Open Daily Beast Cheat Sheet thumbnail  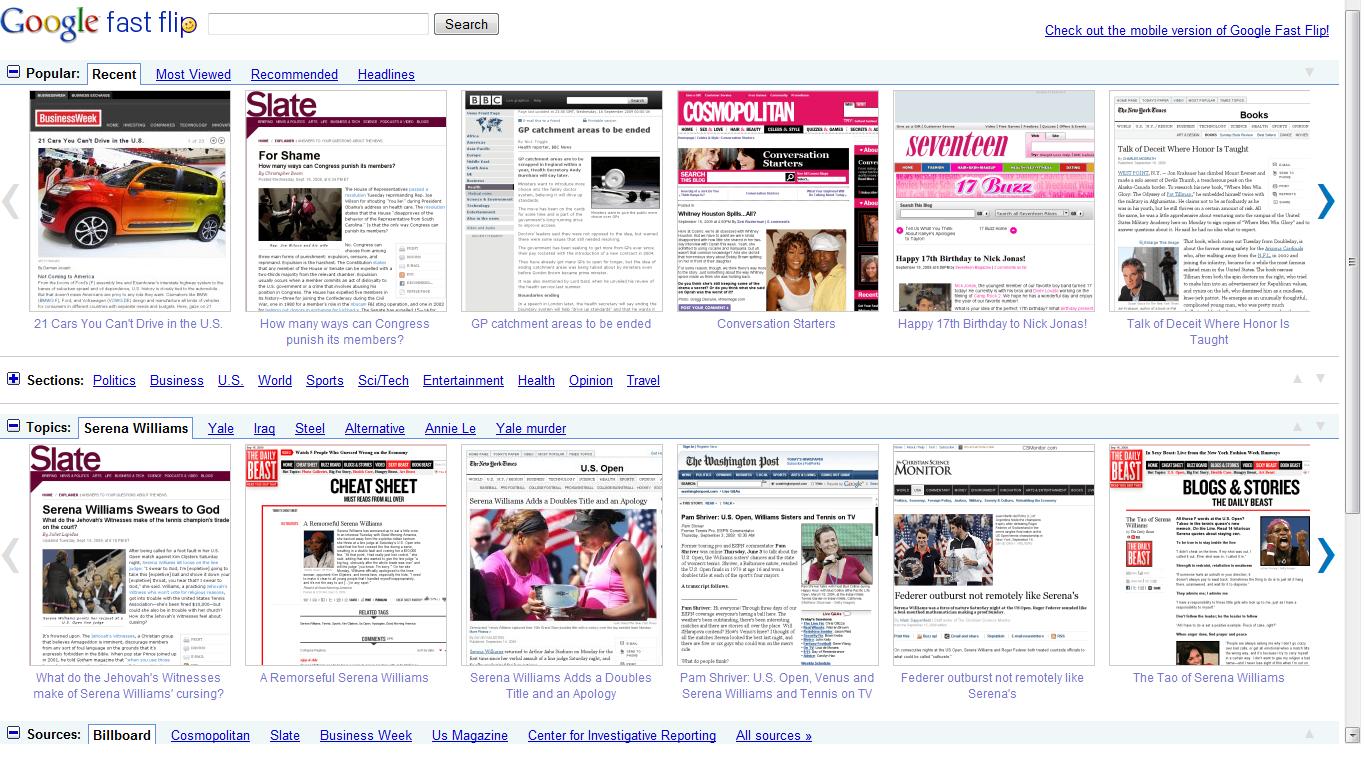click(x=346, y=555)
